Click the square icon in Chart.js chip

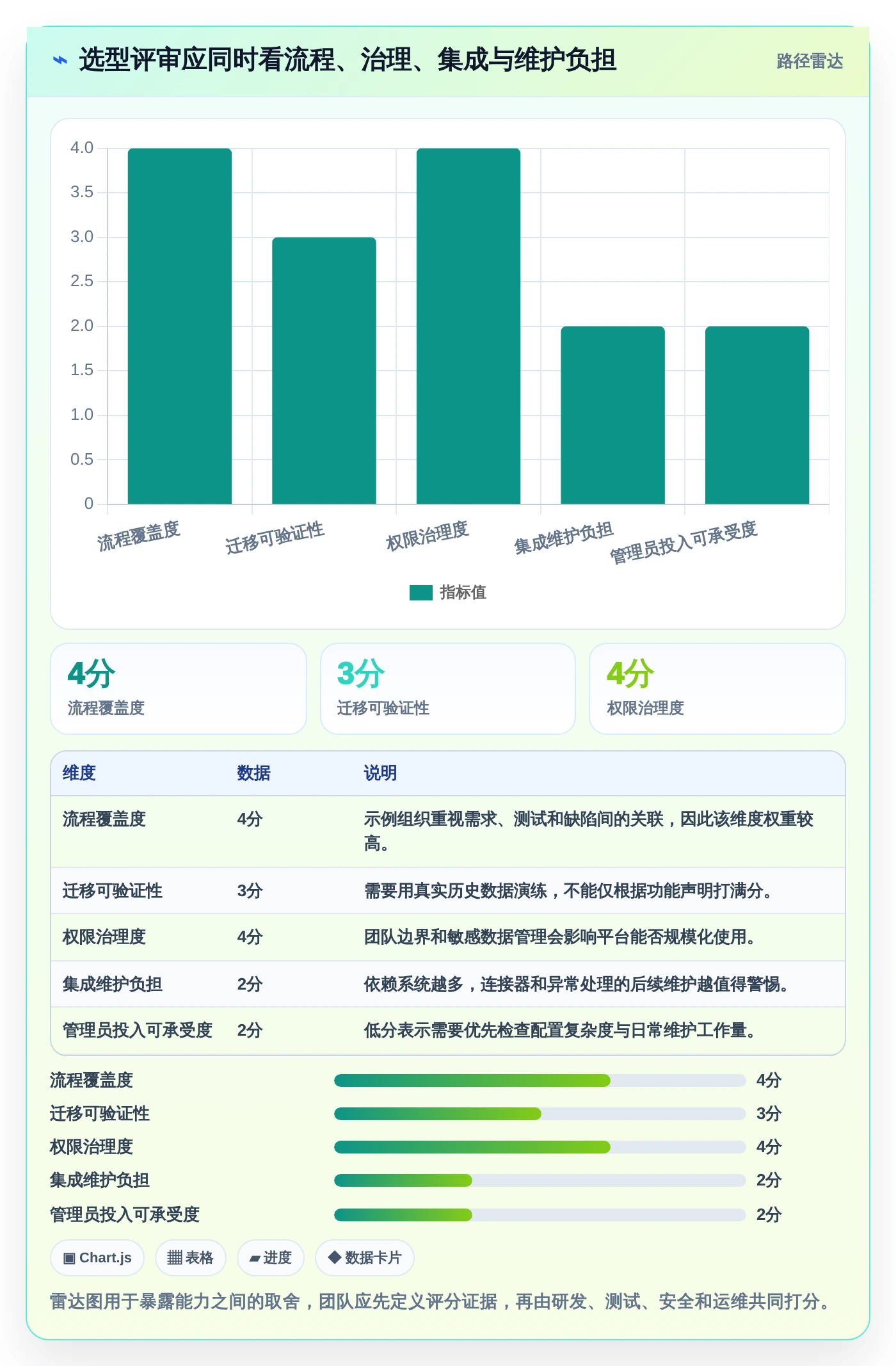(69, 1258)
